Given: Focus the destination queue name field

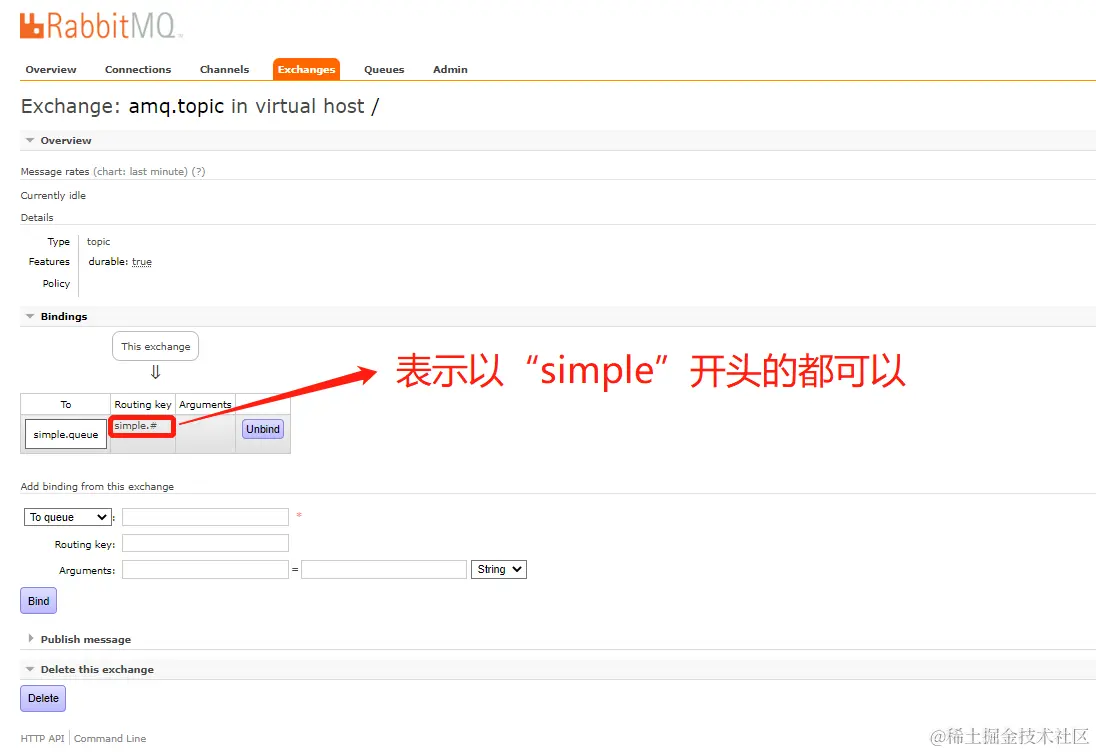Looking at the screenshot, I should coord(206,517).
